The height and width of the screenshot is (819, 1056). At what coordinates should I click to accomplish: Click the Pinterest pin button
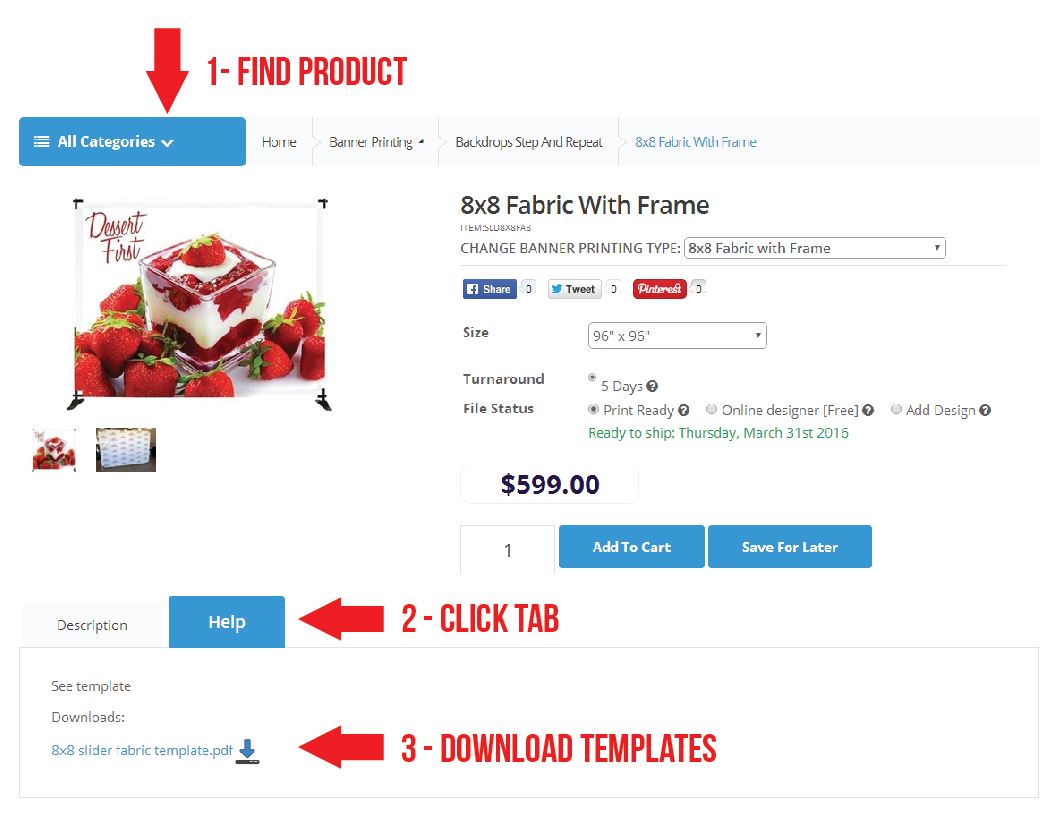tap(659, 289)
